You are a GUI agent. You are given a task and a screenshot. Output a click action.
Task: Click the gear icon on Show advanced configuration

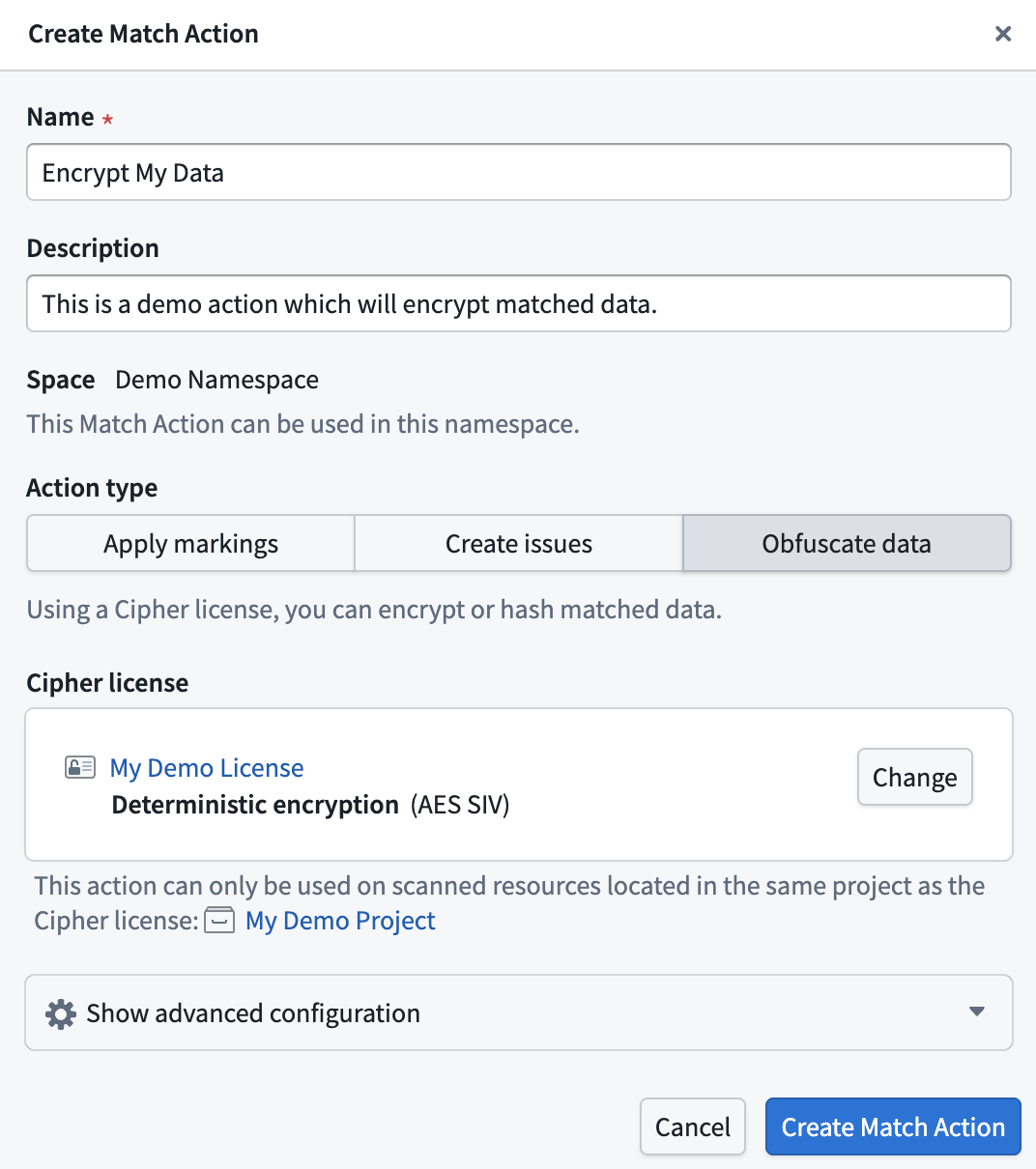60,1013
